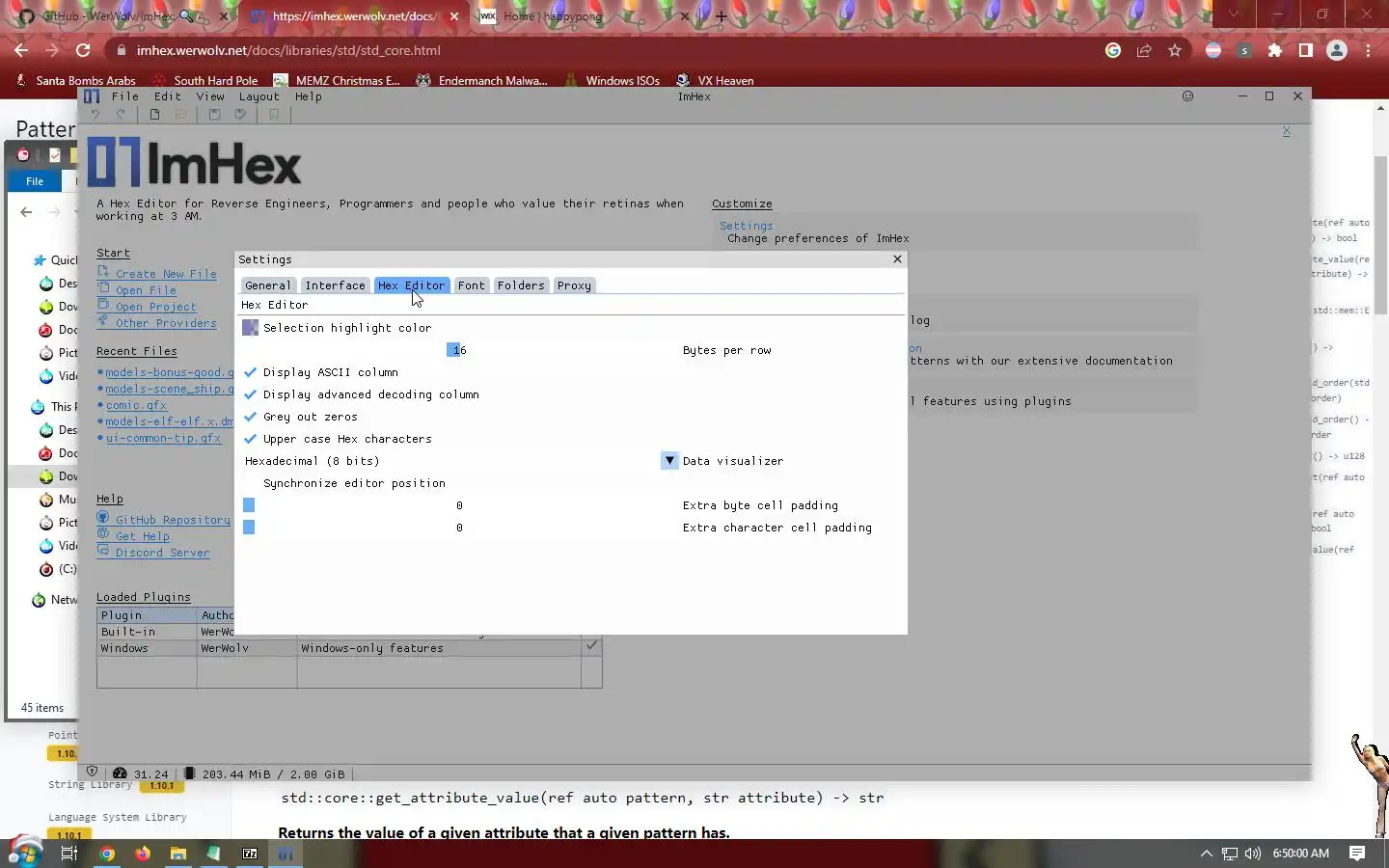Viewport: 1389px width, 868px height.
Task: Open the Windows Start button with Santa hat
Action: pos(25,851)
